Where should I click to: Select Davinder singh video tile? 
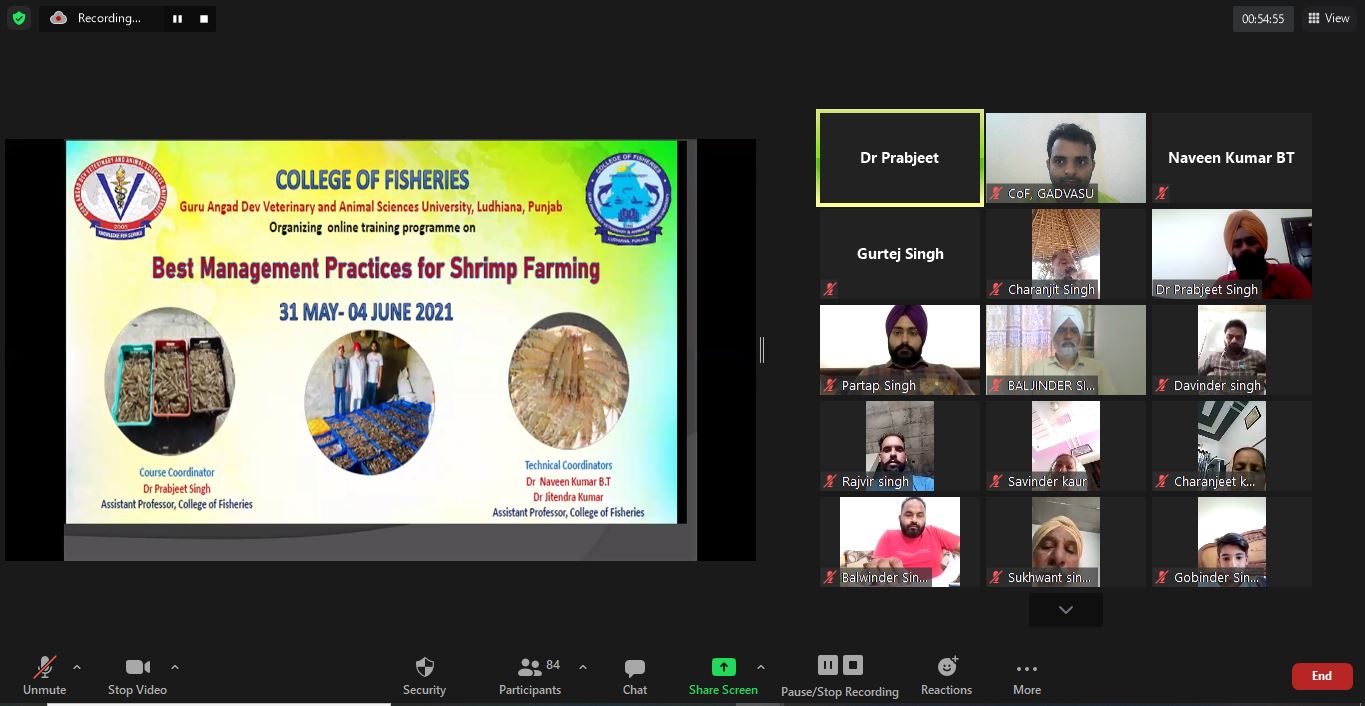coord(1232,350)
